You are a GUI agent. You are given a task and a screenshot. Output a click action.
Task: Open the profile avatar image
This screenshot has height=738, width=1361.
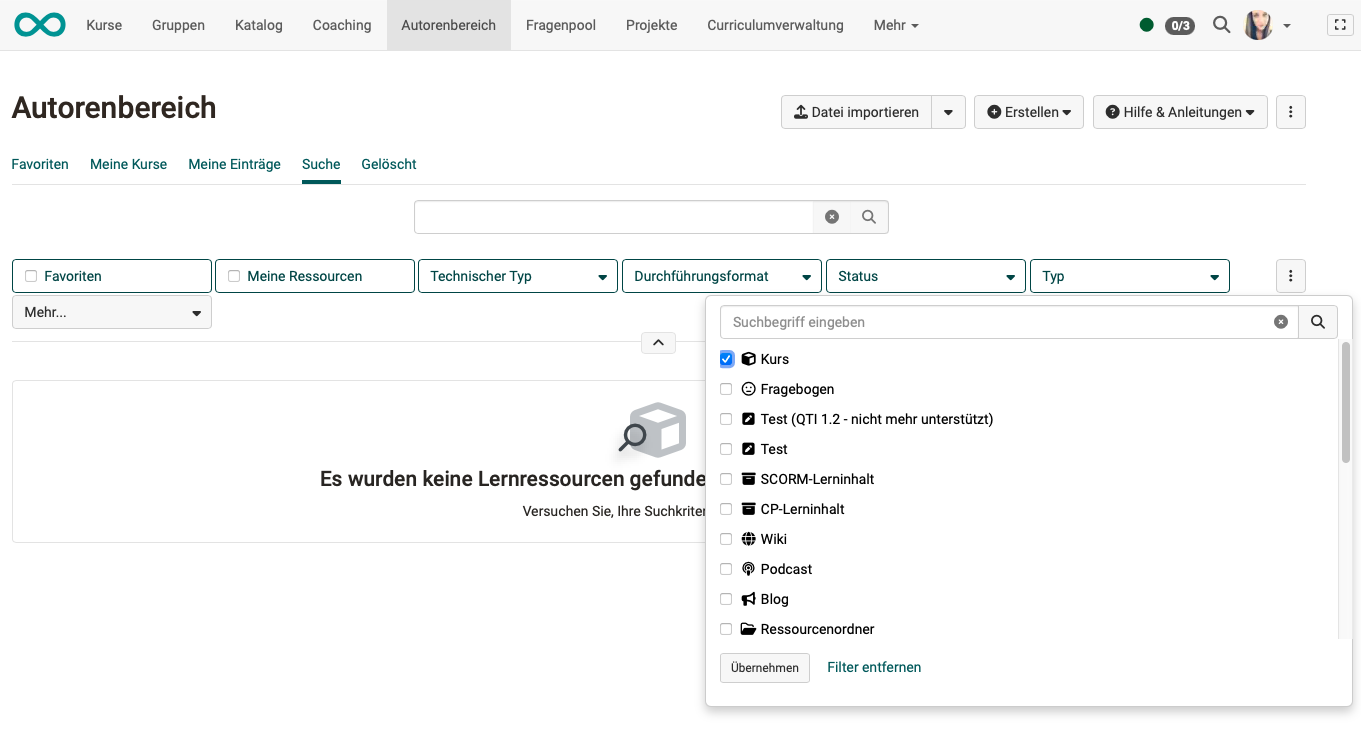click(x=1258, y=24)
